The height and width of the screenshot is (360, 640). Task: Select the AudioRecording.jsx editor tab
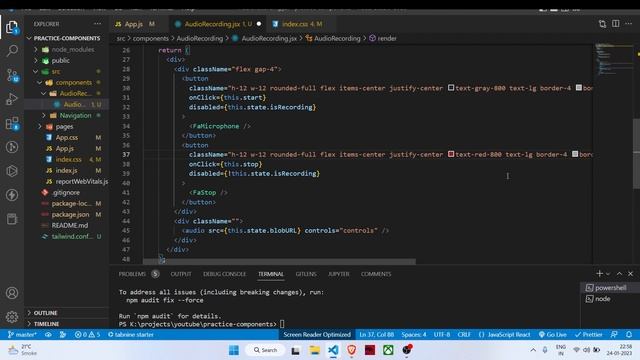point(218,24)
